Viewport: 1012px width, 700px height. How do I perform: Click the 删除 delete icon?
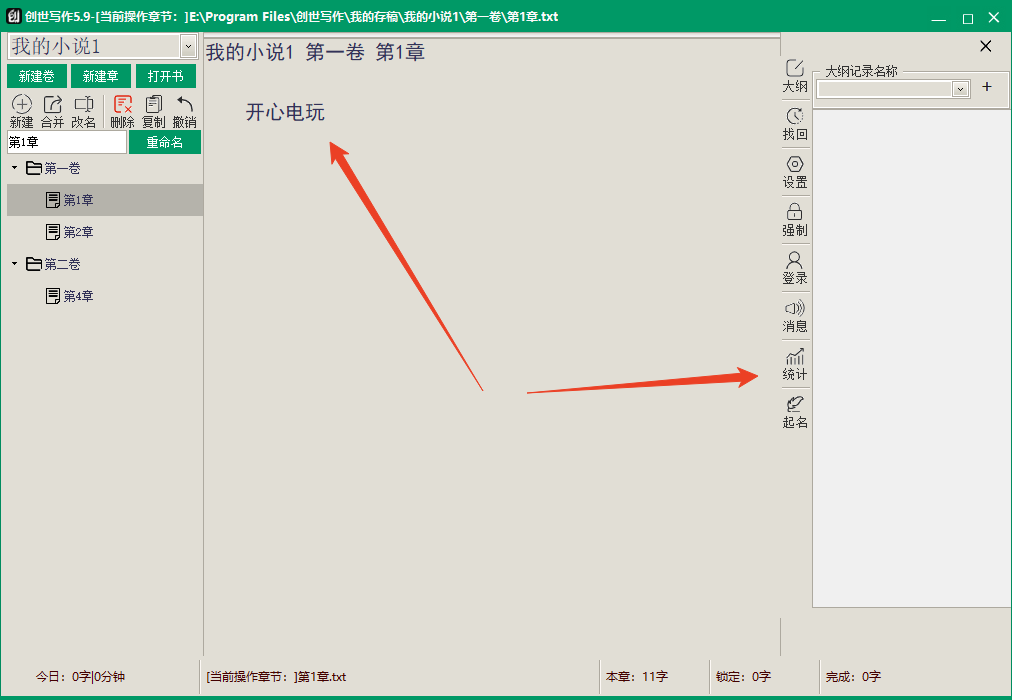tap(123, 105)
